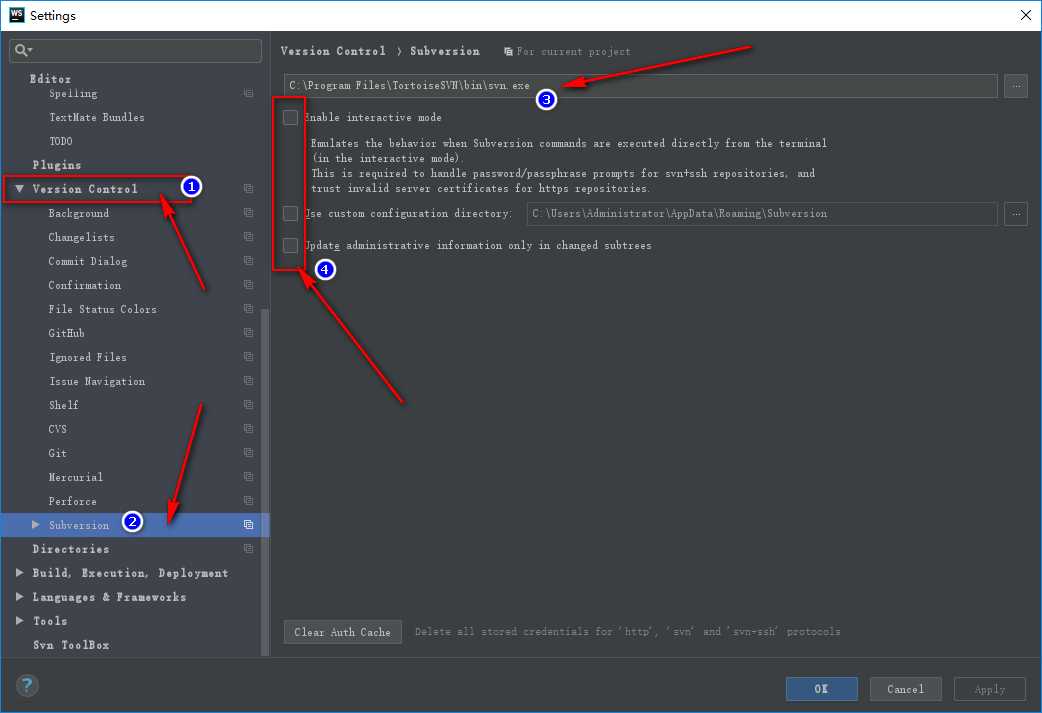Open the search history dropdown arrow
The image size is (1042, 713).
tap(31, 51)
